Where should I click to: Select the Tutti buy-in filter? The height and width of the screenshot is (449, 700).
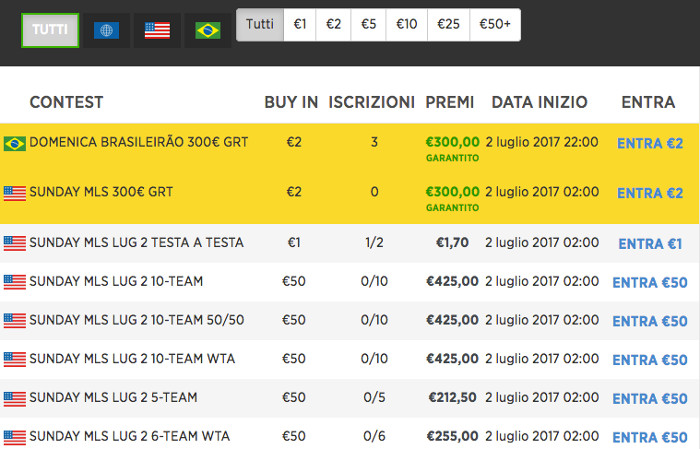point(260,25)
